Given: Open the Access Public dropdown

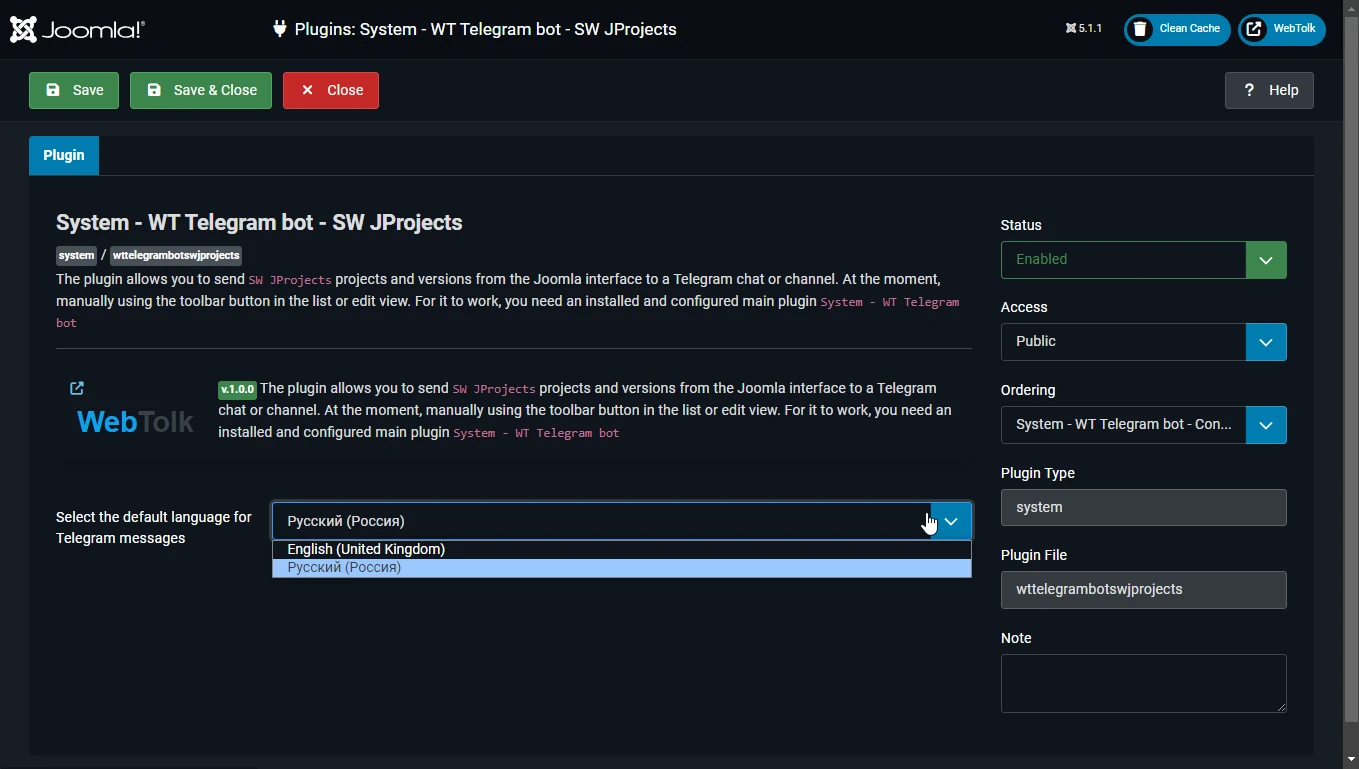Looking at the screenshot, I should point(1143,342).
